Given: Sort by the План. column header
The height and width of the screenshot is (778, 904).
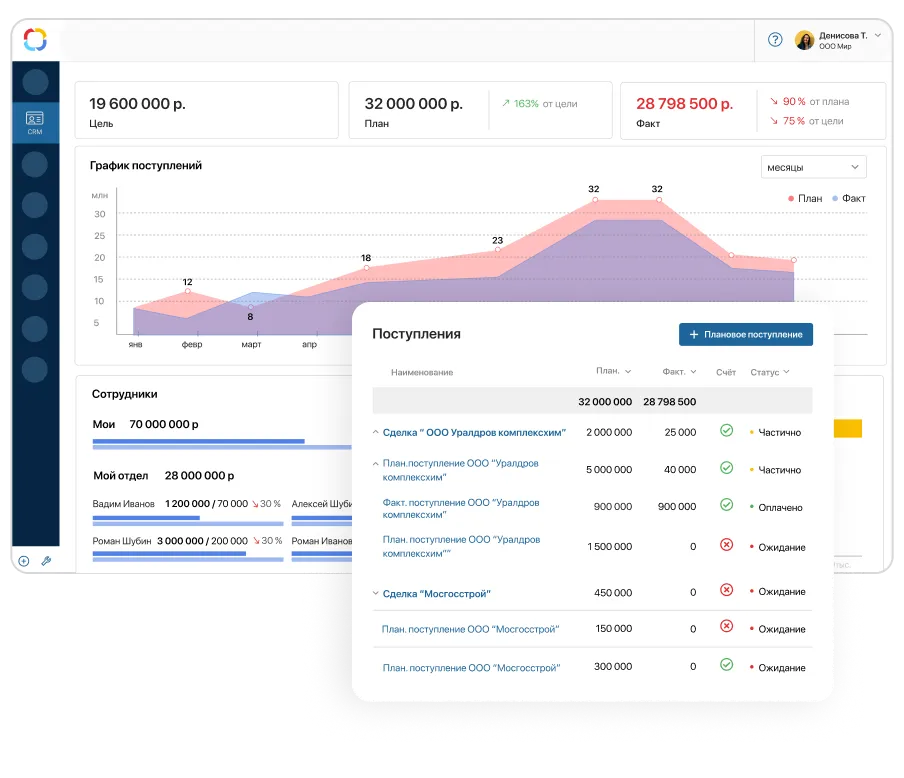Looking at the screenshot, I should [x=613, y=371].
